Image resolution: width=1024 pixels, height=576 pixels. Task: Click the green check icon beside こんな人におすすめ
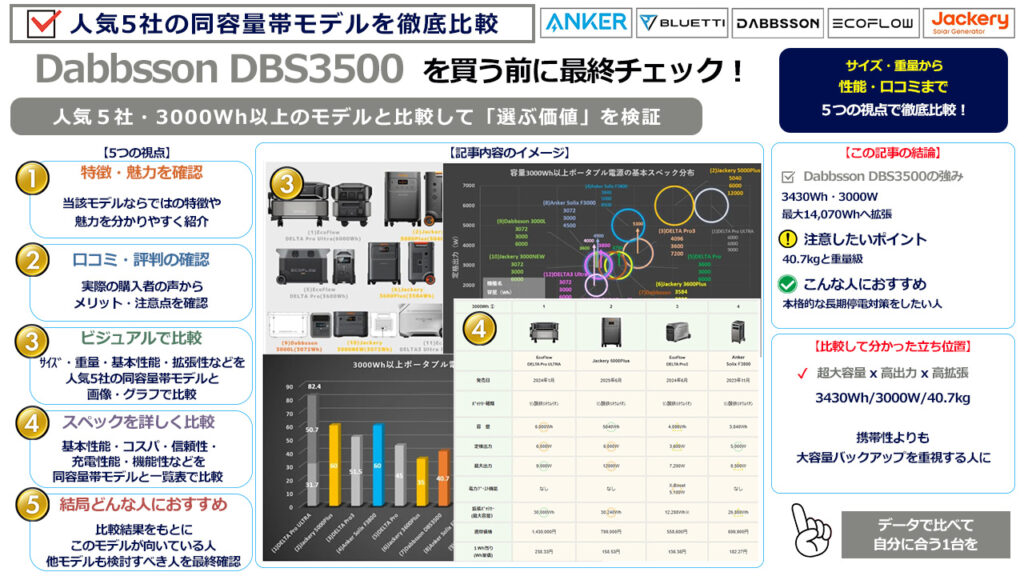(x=788, y=284)
